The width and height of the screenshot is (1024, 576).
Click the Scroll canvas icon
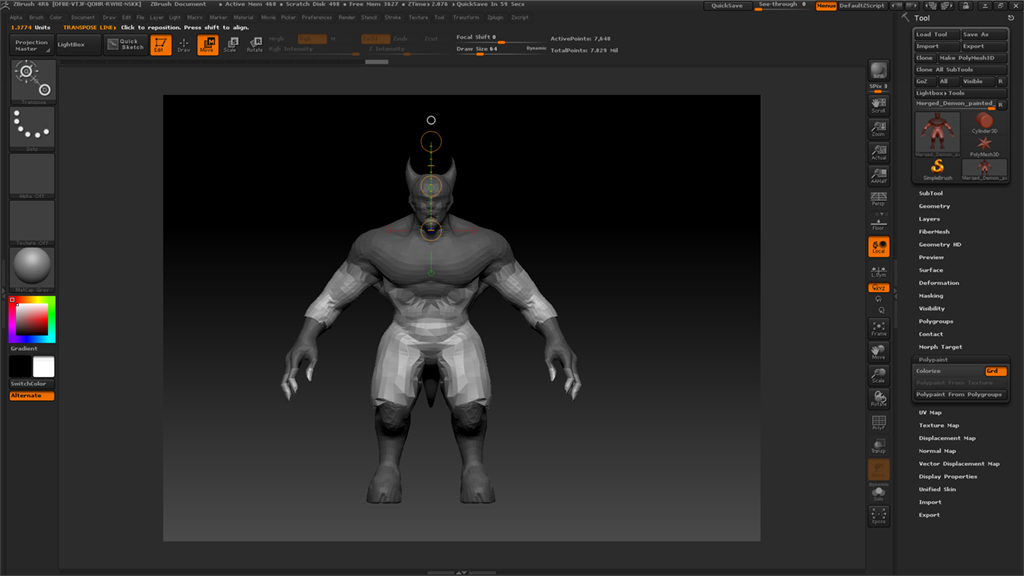click(878, 104)
